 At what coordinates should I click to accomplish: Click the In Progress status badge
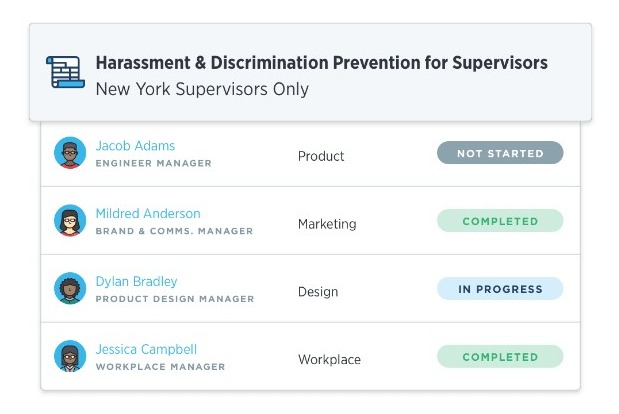coord(500,288)
